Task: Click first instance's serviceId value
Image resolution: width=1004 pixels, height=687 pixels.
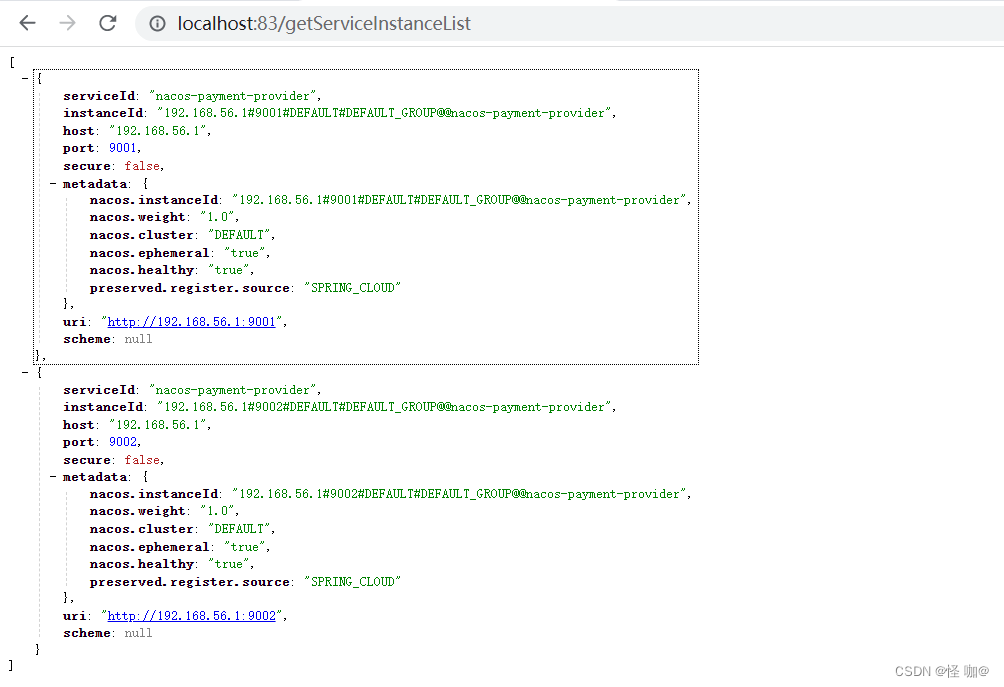Action: (x=234, y=96)
